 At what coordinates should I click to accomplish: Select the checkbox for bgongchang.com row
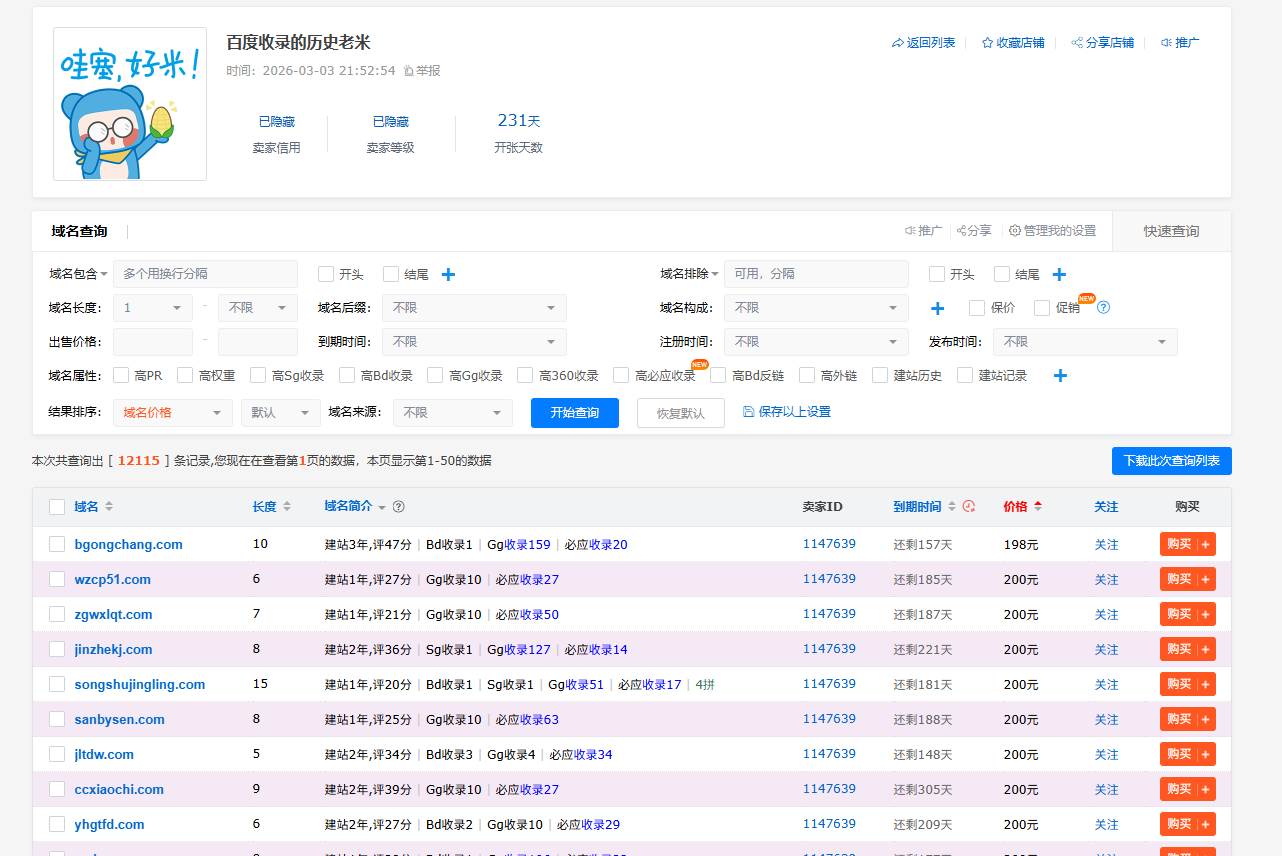[57, 544]
